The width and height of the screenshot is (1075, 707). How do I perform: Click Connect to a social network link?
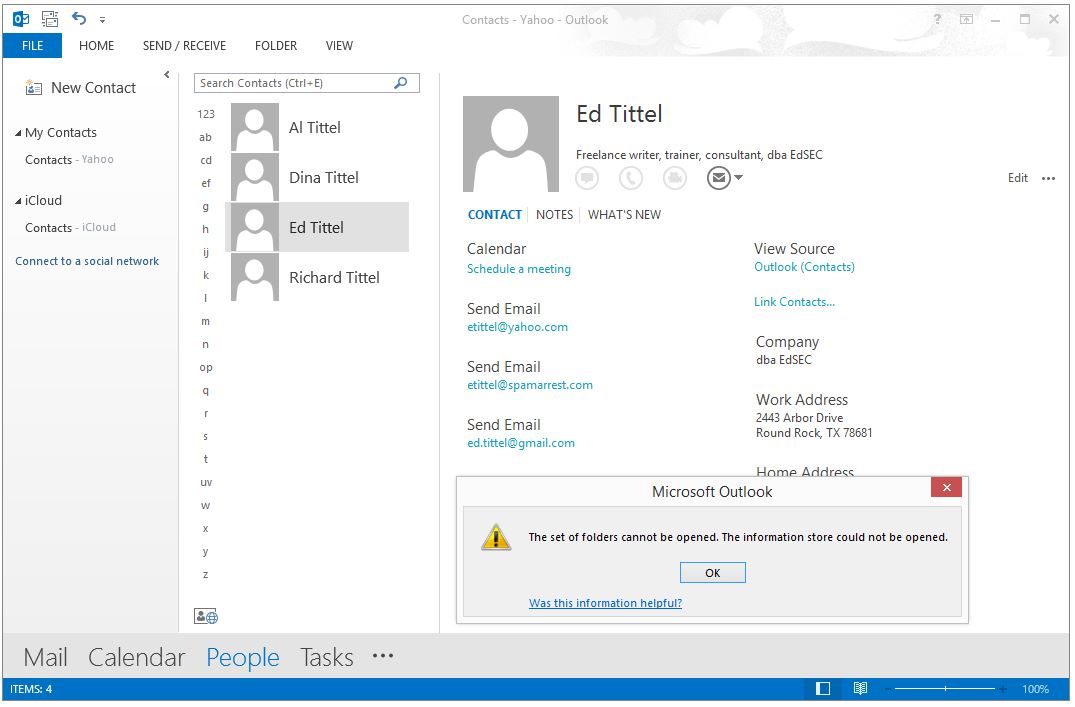[87, 261]
